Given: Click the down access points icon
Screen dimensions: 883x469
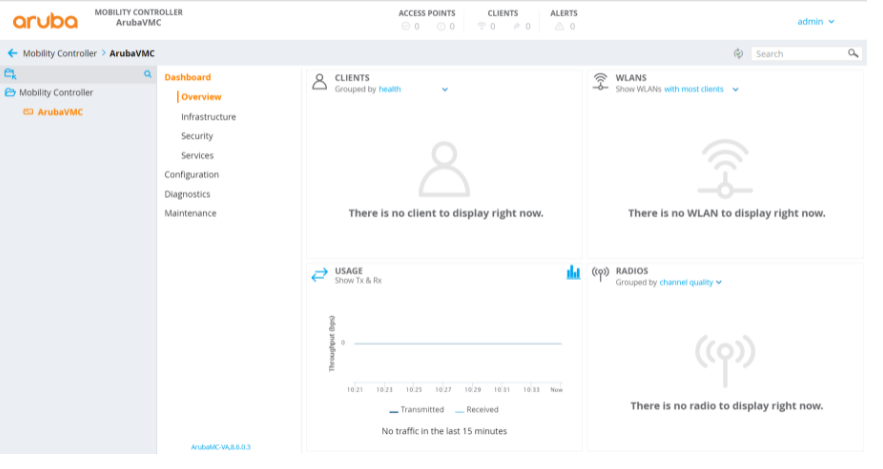Looking at the screenshot, I should point(441,26).
